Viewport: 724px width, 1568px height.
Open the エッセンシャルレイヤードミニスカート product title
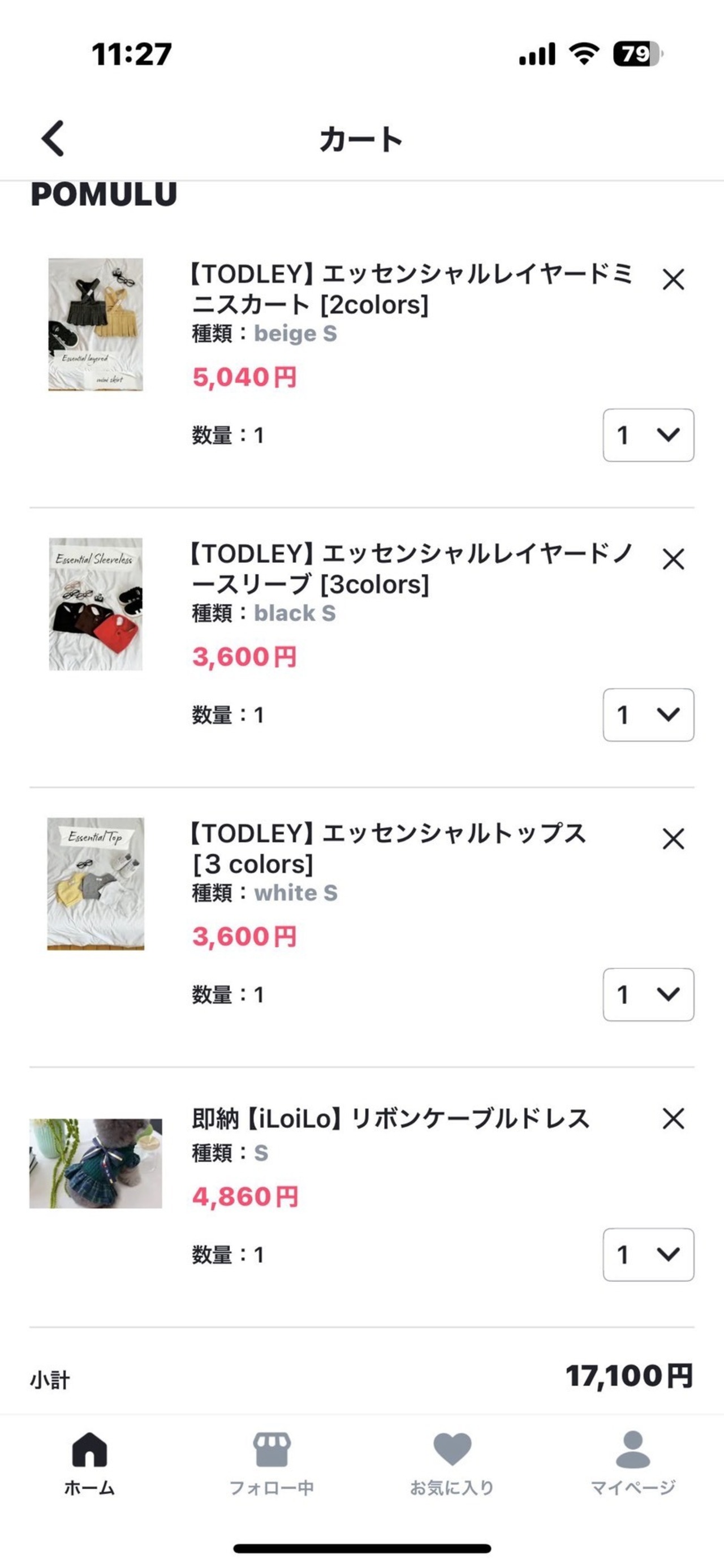pos(411,289)
